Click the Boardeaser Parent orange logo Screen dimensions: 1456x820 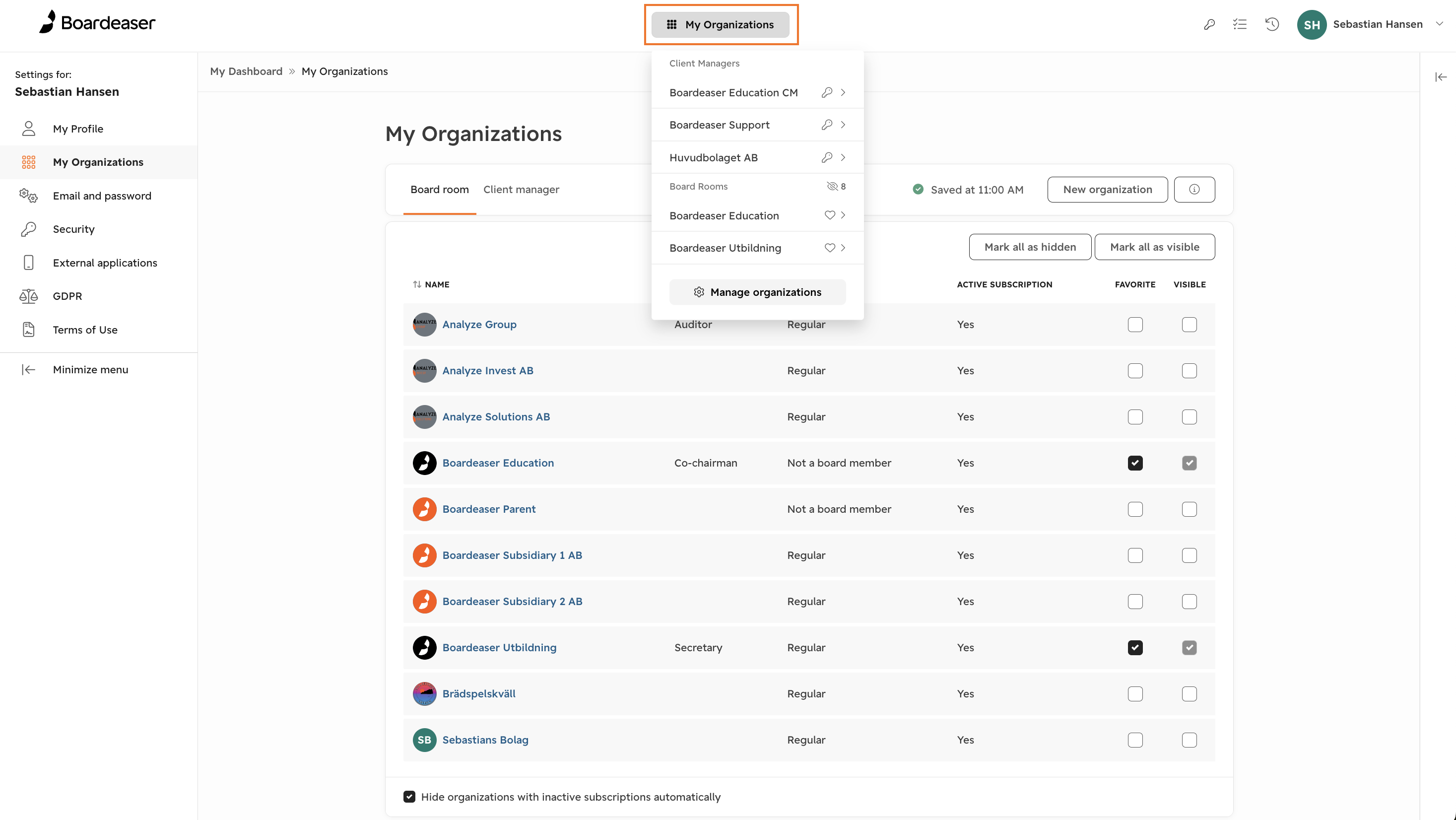tap(424, 509)
